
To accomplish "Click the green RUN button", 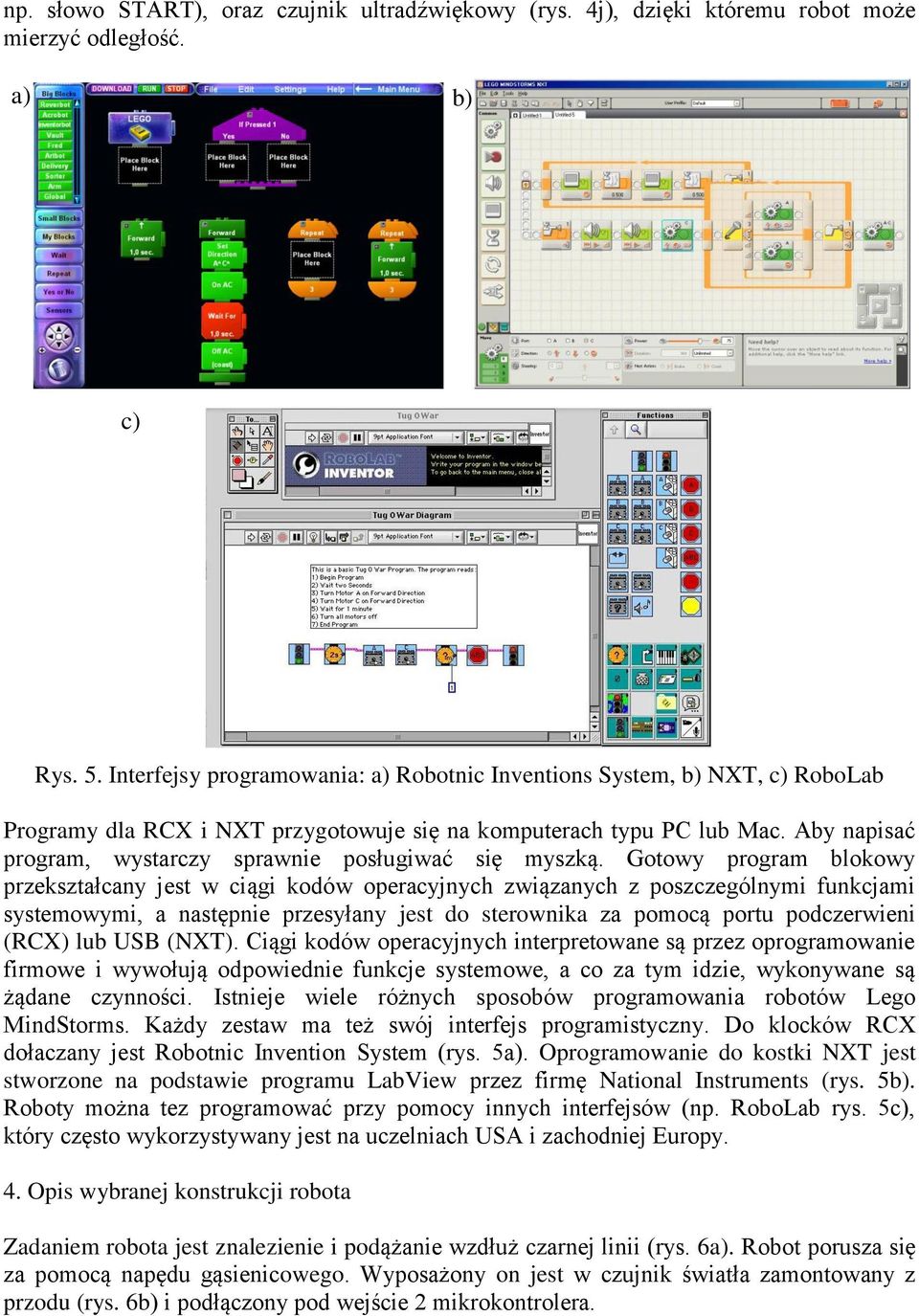I will 149,89.
